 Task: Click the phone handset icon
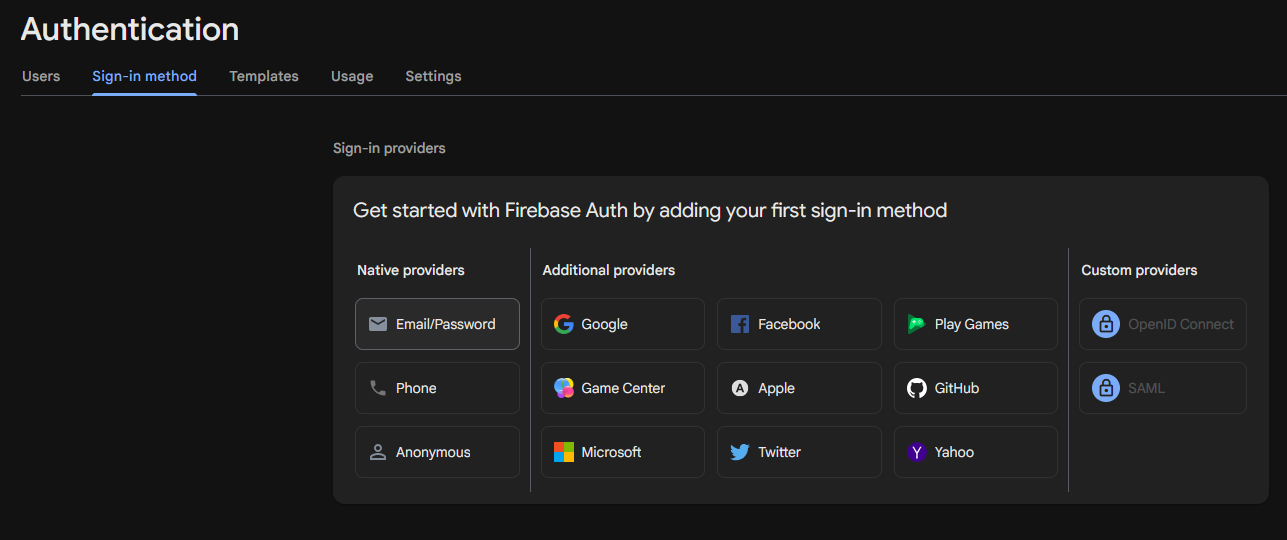378,388
